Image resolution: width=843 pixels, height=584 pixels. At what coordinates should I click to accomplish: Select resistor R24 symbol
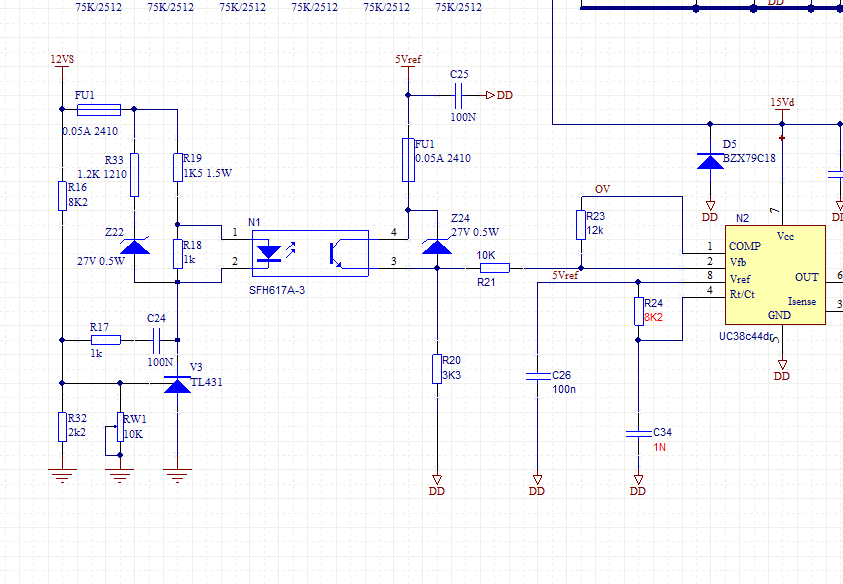click(x=638, y=311)
